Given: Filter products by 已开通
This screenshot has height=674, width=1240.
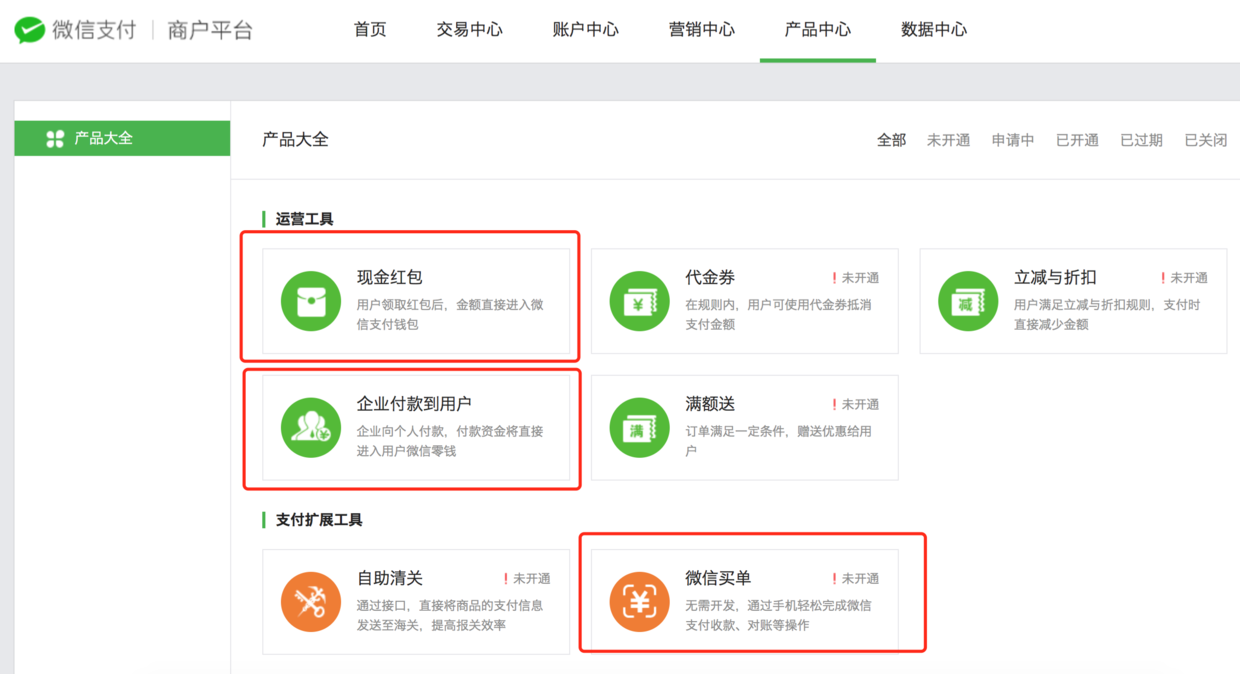Looking at the screenshot, I should pos(1077,140).
